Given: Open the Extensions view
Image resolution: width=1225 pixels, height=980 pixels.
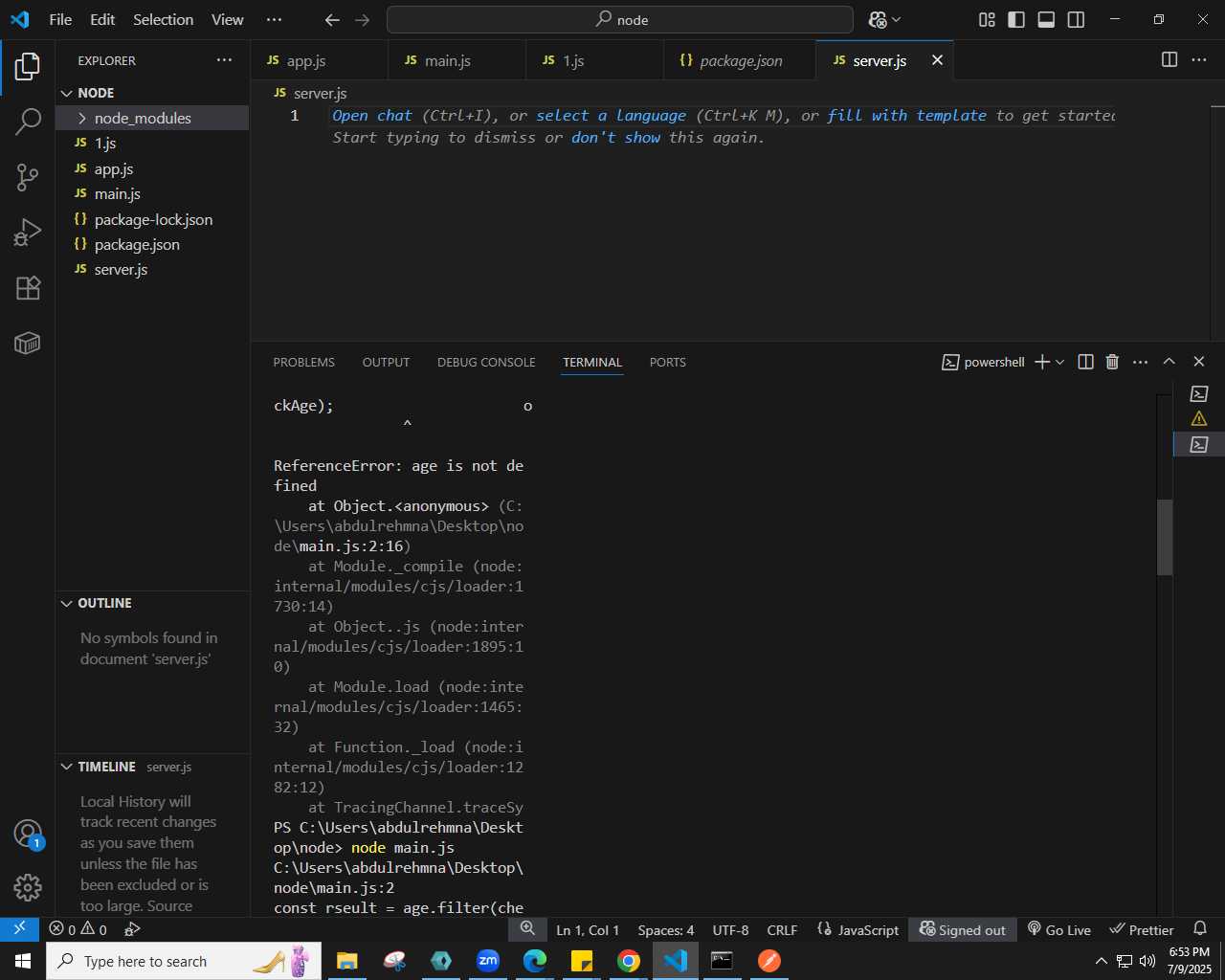Looking at the screenshot, I should tap(28, 288).
